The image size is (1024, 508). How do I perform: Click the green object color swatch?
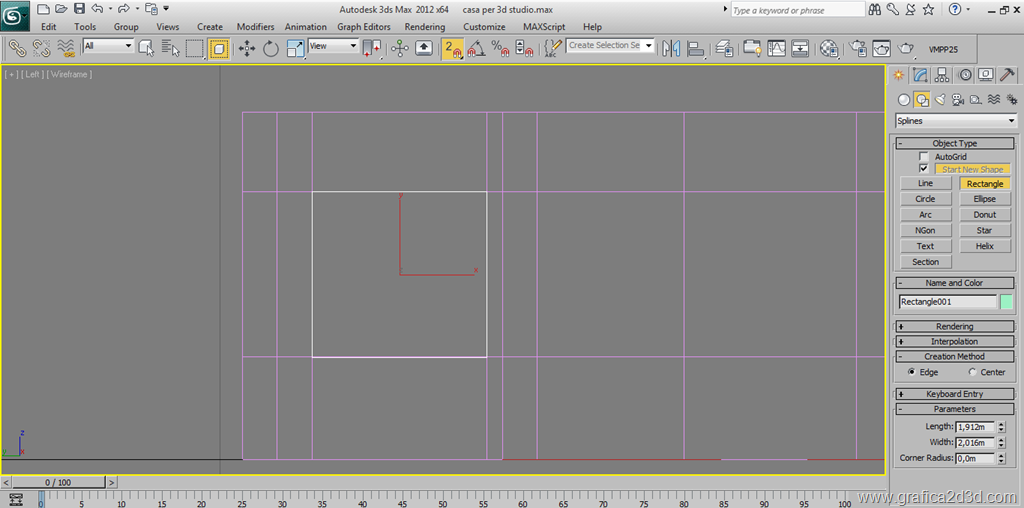coord(1006,302)
